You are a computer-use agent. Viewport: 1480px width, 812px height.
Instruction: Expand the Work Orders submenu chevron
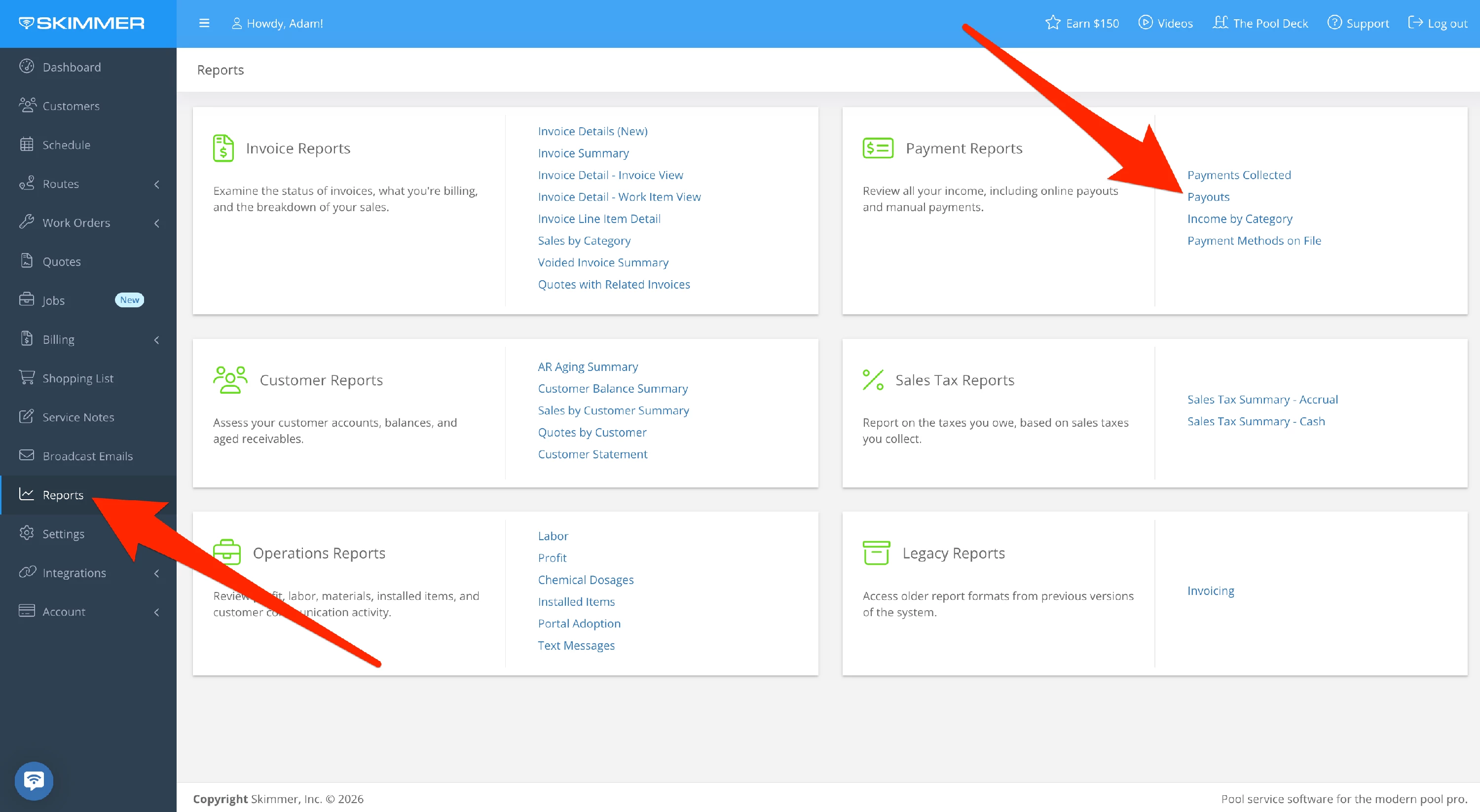click(x=157, y=223)
